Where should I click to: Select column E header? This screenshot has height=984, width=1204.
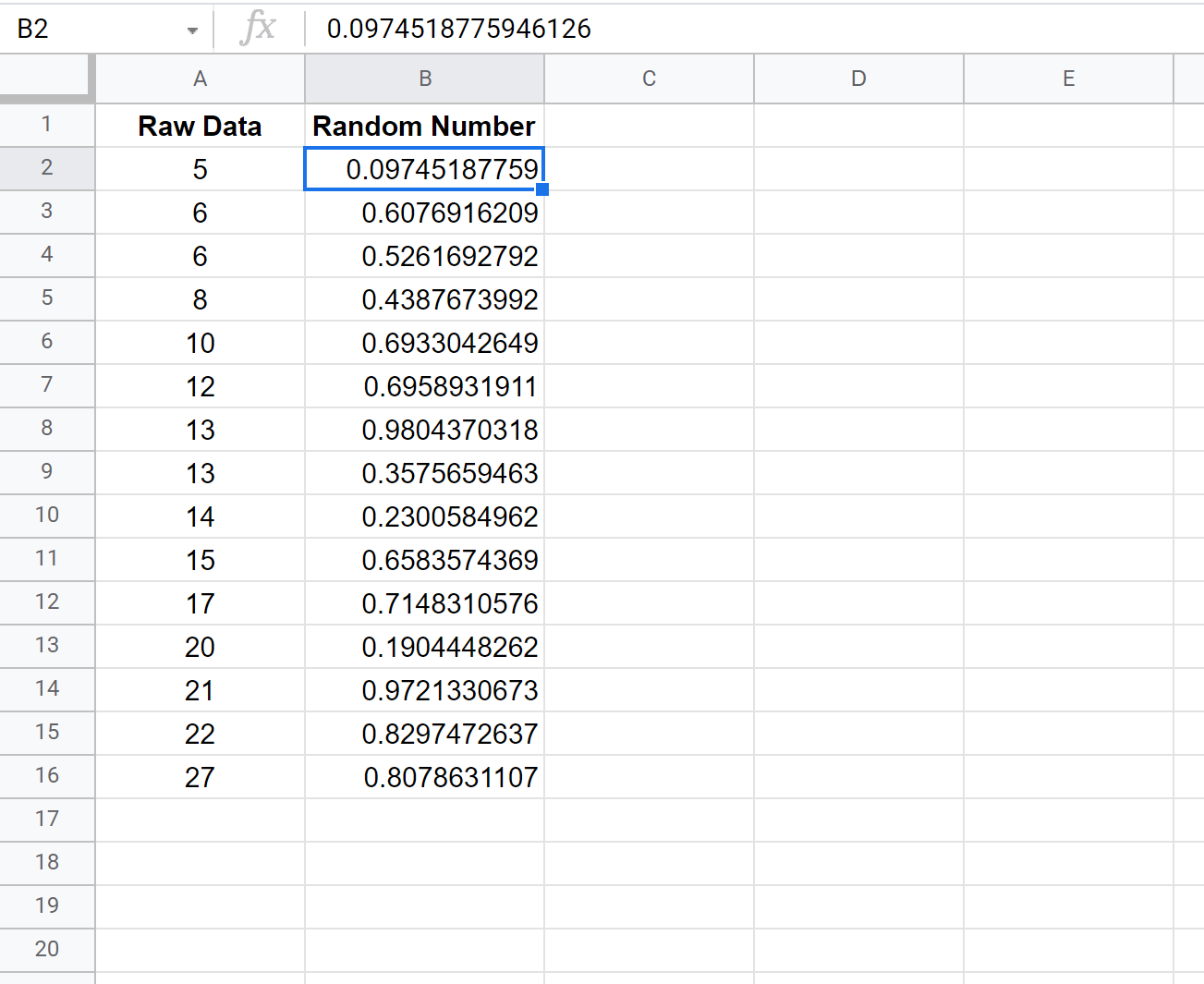1068,79
